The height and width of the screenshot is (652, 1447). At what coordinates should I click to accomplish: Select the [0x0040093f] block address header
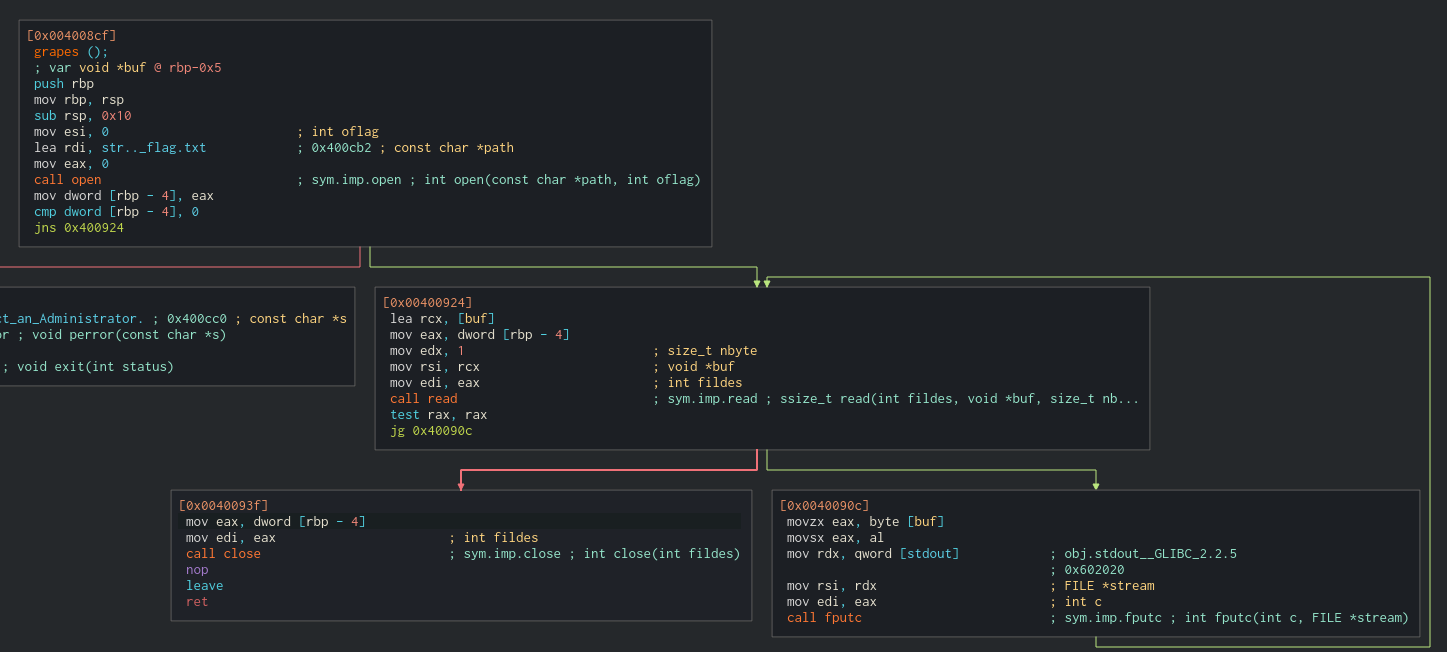223,506
